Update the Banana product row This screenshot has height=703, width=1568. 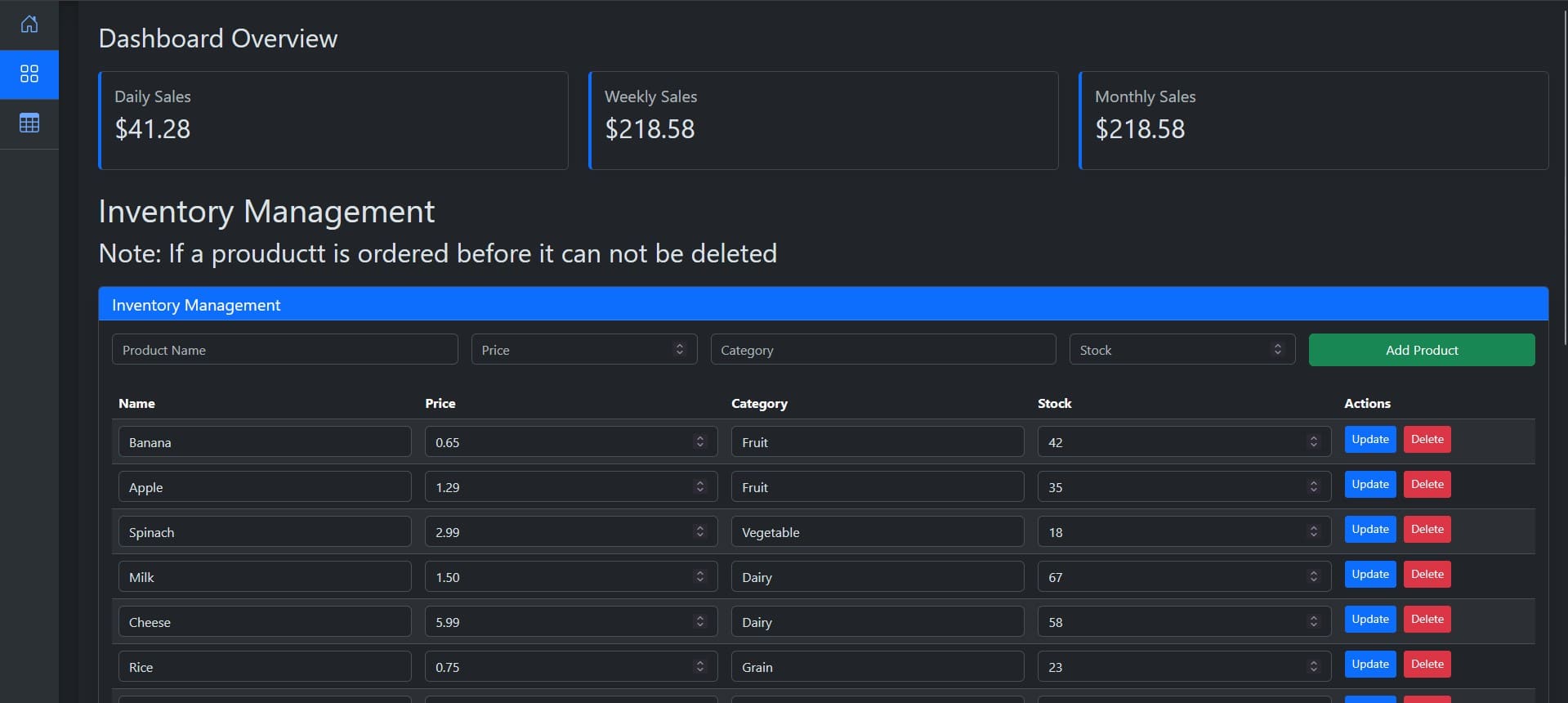point(1369,440)
